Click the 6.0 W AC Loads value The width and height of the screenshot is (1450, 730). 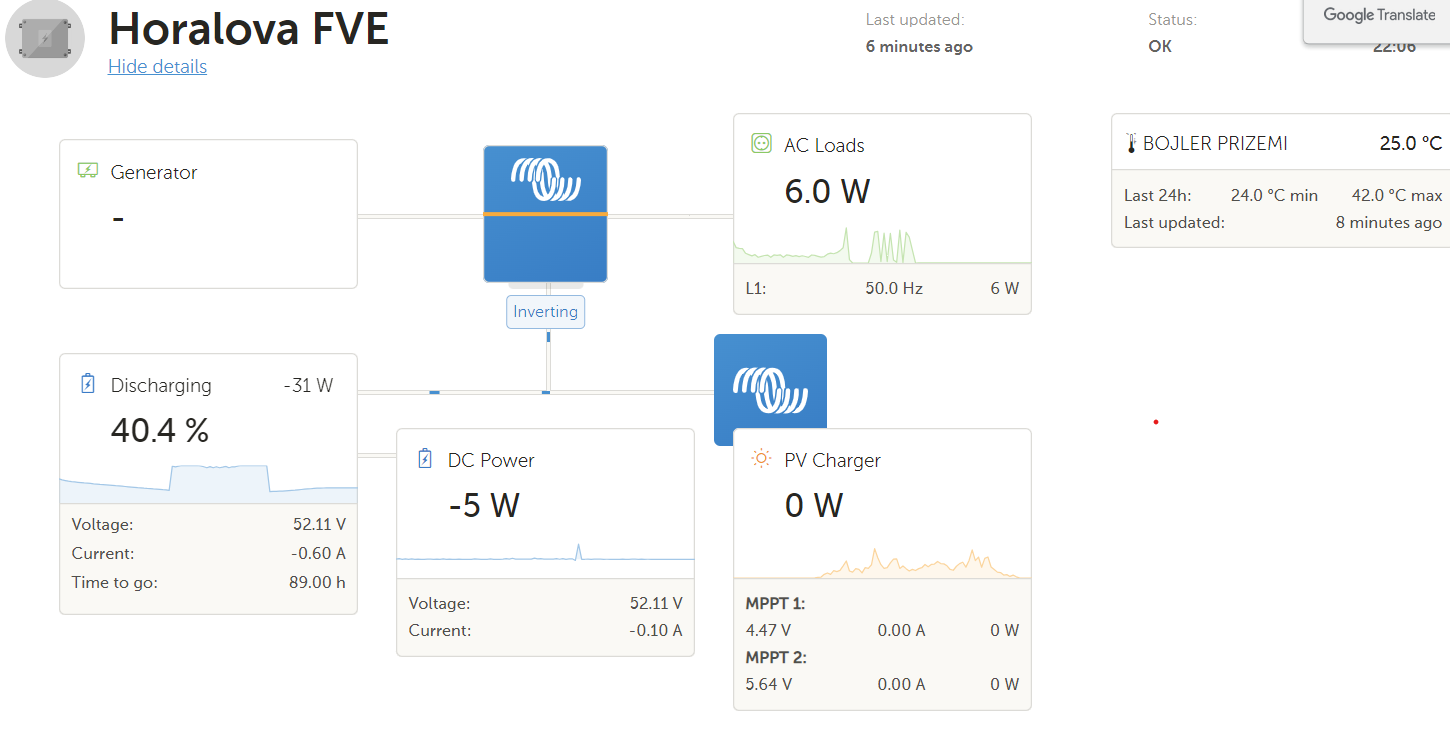click(x=827, y=191)
